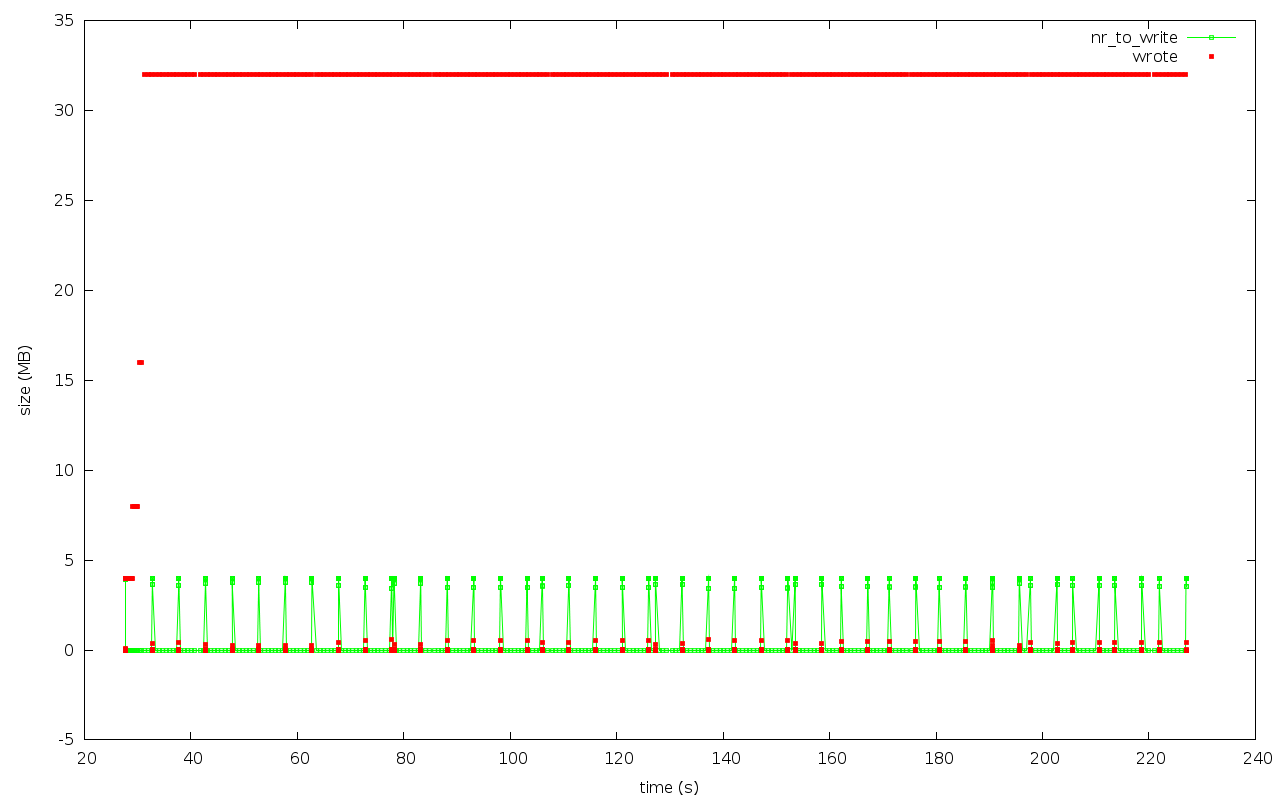Click the green nr_to_write legend line sample

coord(1211,38)
